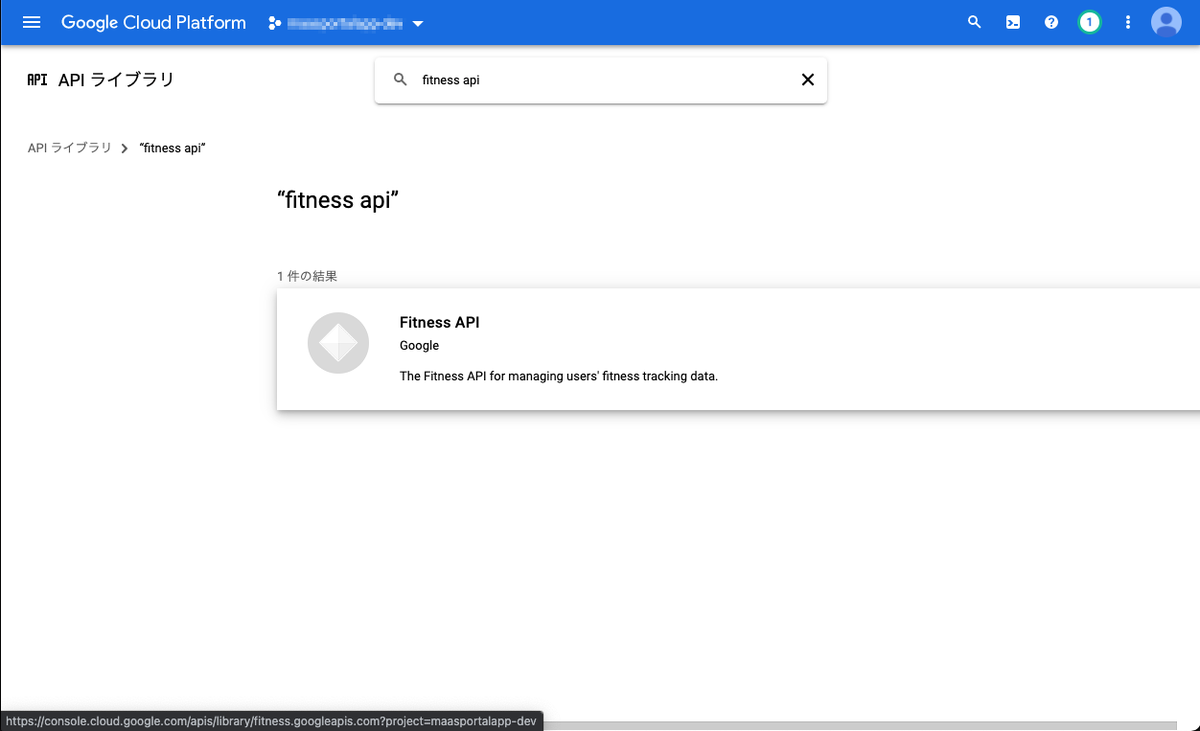Click the Google Cloud Platform logo text

tap(154, 22)
